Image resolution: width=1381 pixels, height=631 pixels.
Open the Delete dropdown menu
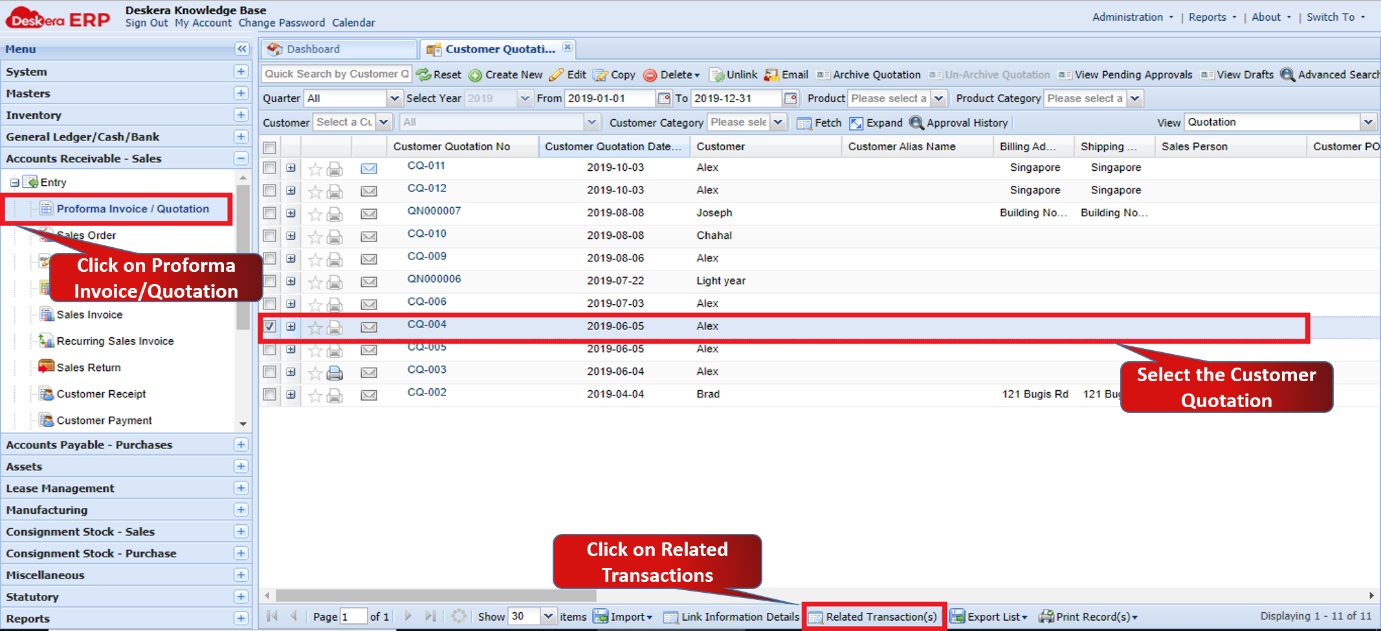[x=672, y=75]
